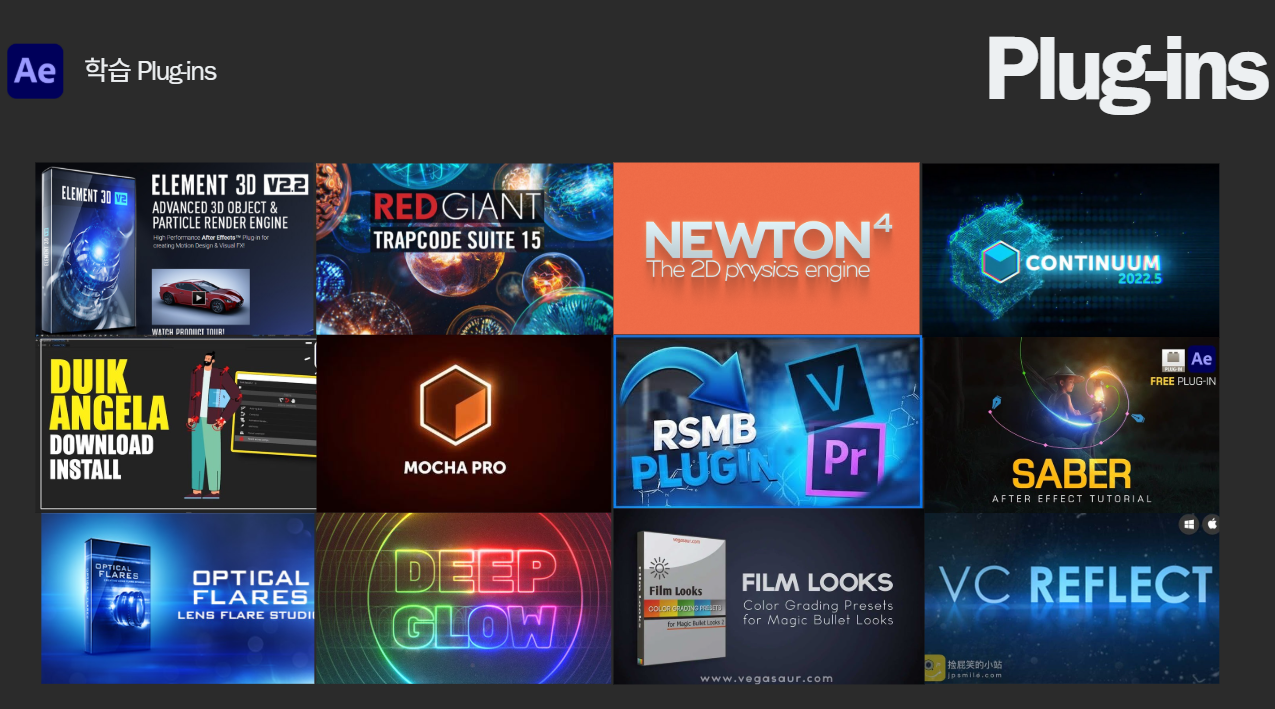This screenshot has width=1275, height=709.
Task: Open the Element 3D V2.2 thumbnail
Action: (x=177, y=249)
